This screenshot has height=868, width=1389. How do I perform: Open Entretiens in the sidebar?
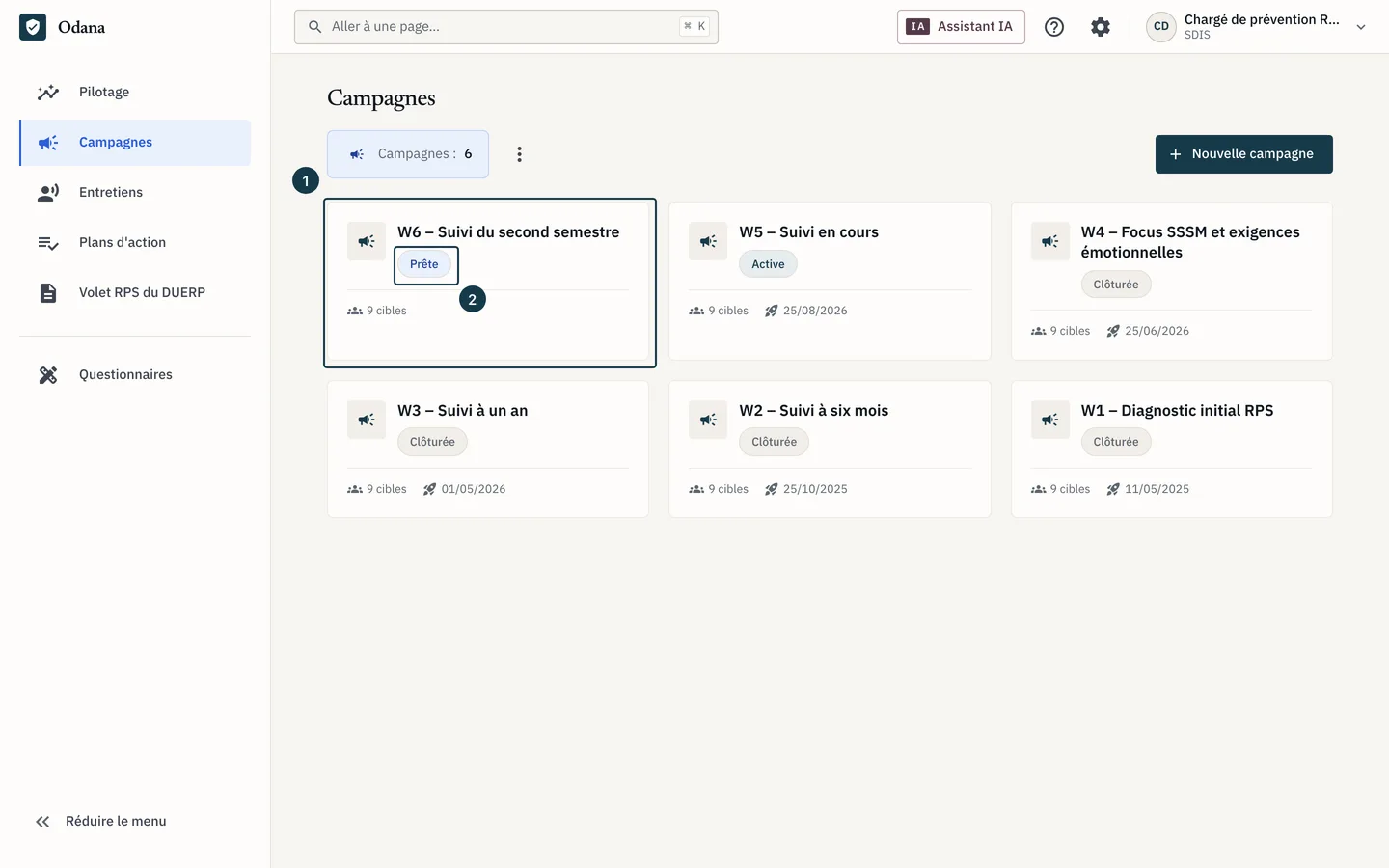click(135, 193)
